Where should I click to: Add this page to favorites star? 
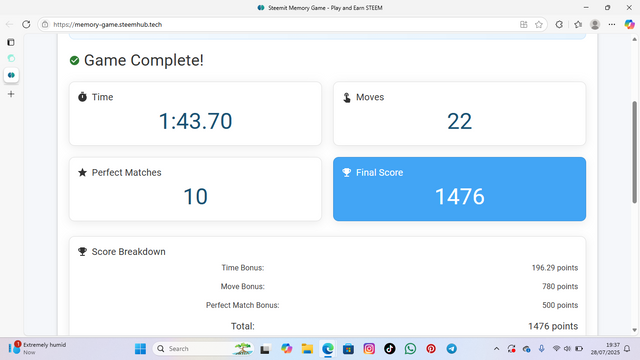[x=539, y=24]
